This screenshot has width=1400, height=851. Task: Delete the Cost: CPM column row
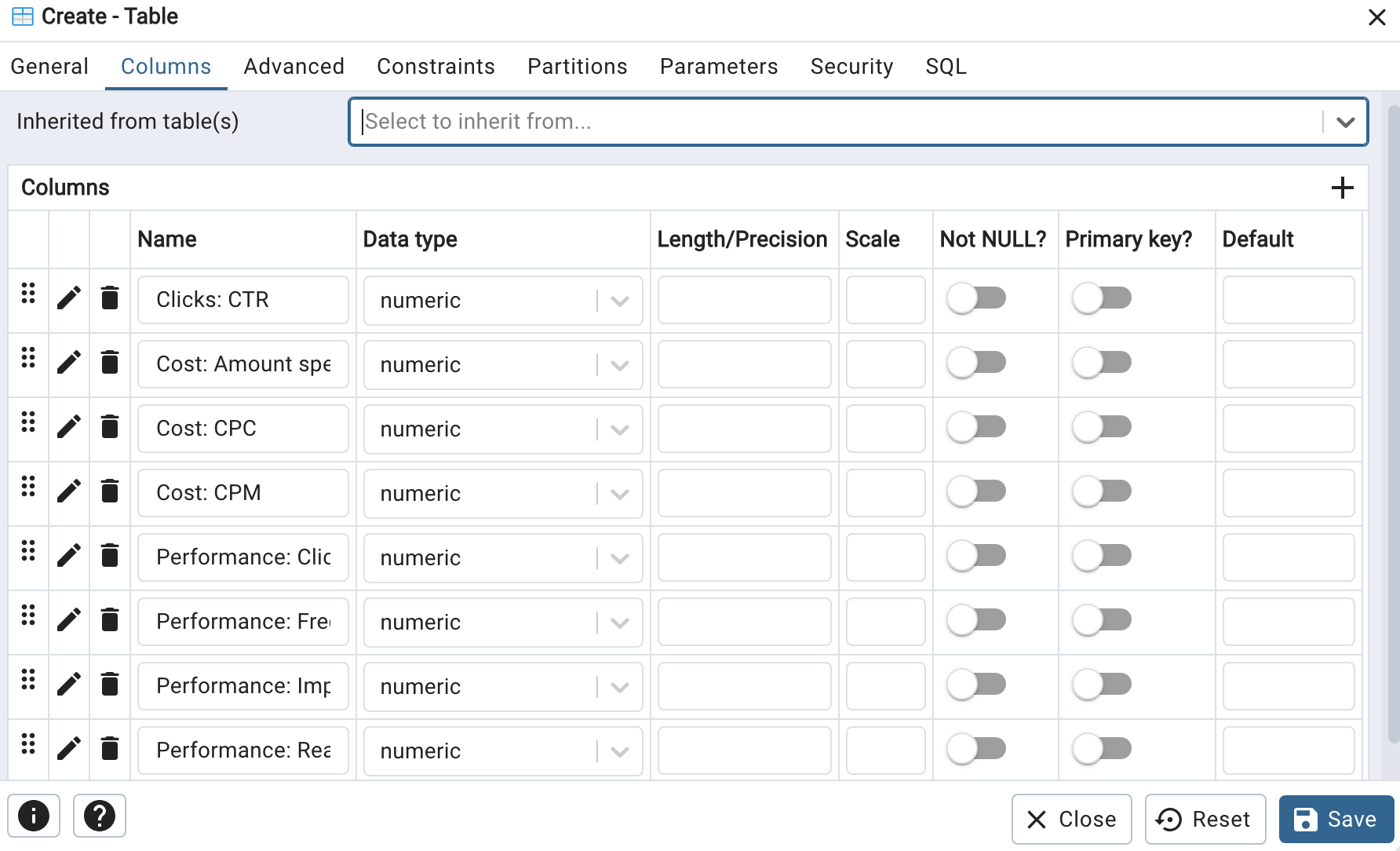tap(110, 491)
